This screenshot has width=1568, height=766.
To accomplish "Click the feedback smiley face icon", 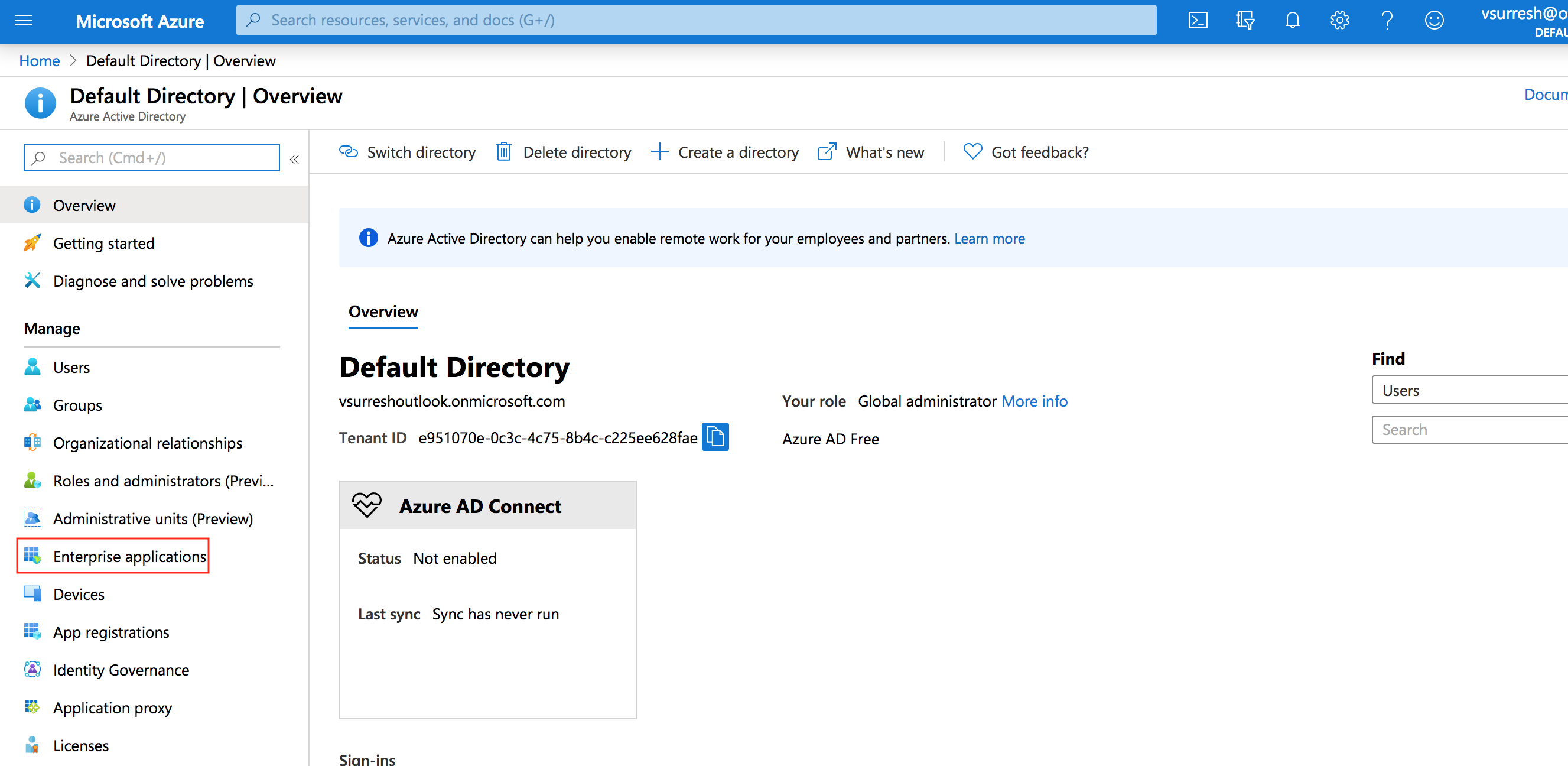I will click(x=1433, y=21).
